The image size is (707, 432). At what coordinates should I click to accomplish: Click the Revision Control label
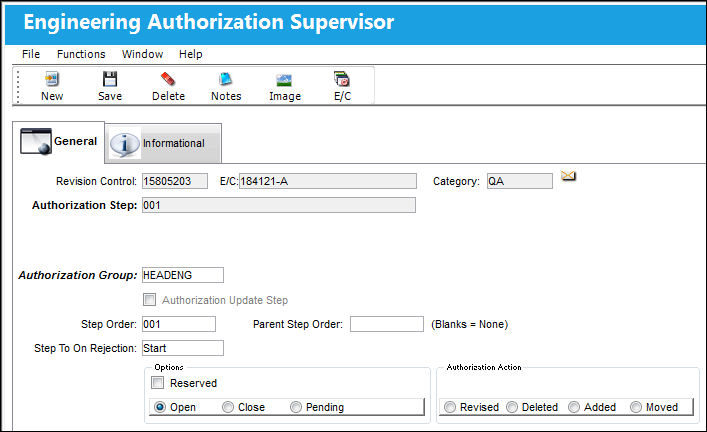click(x=96, y=181)
